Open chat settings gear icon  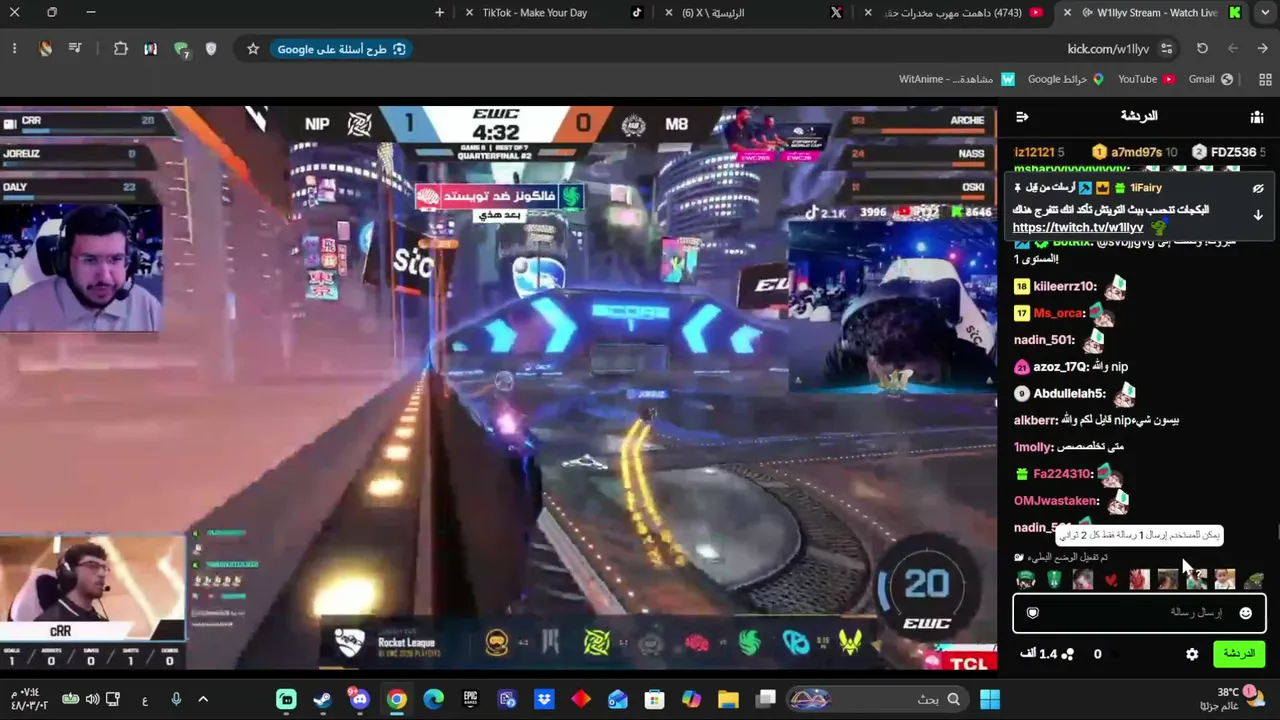click(x=1192, y=654)
